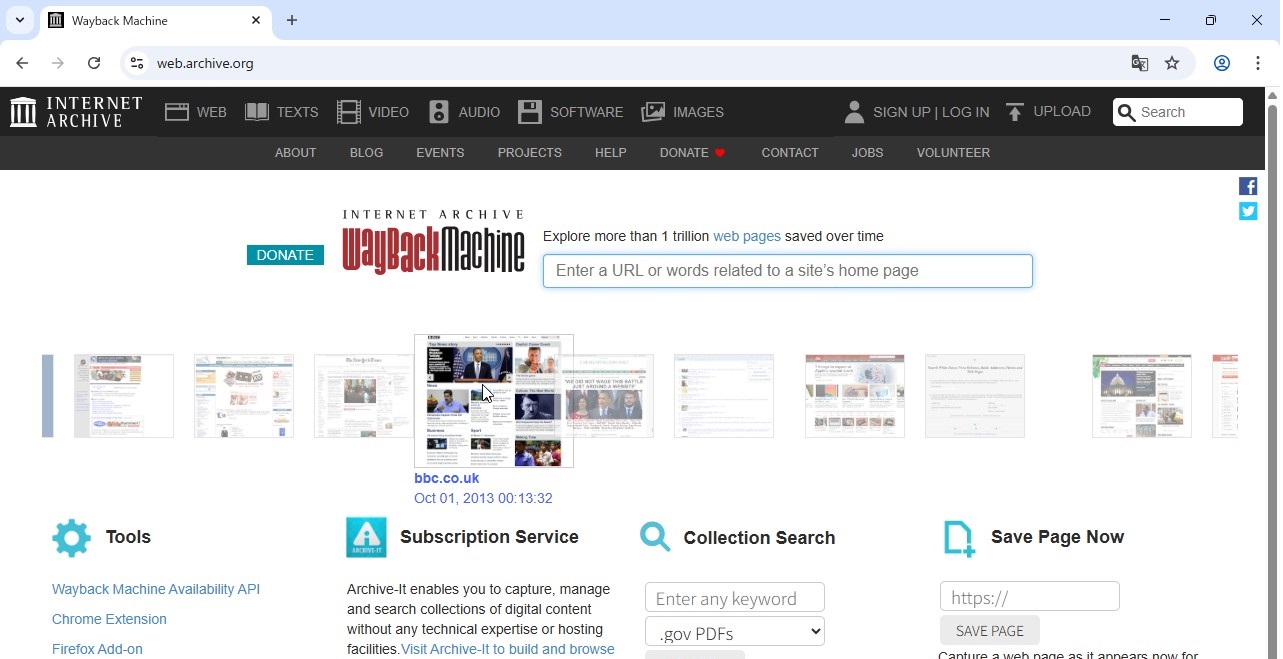
Task: Click the Wayback Machine Availability API link
Action: point(156,589)
